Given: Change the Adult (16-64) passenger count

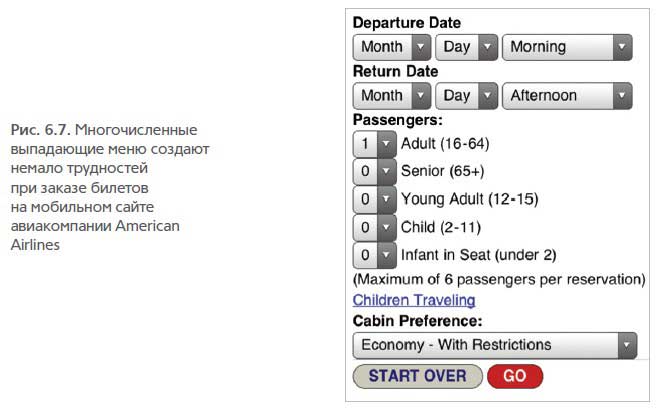Looking at the screenshot, I should [375, 144].
